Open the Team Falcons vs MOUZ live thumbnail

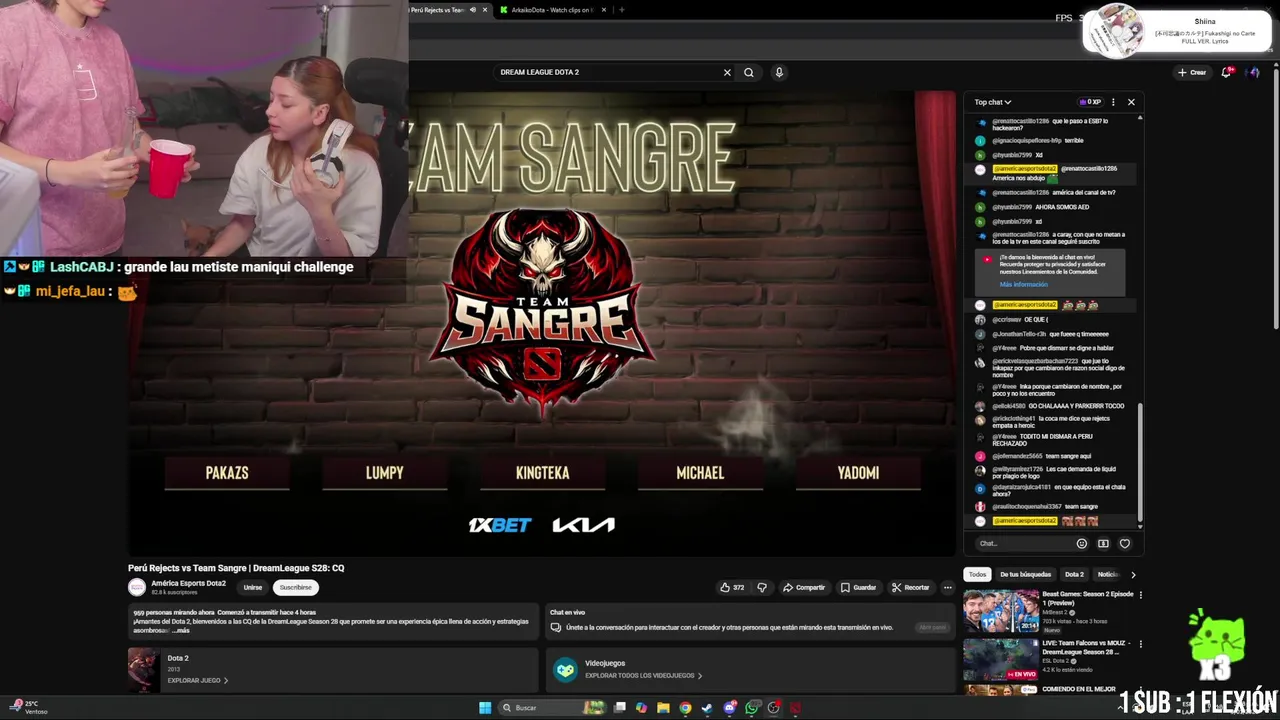1001,660
